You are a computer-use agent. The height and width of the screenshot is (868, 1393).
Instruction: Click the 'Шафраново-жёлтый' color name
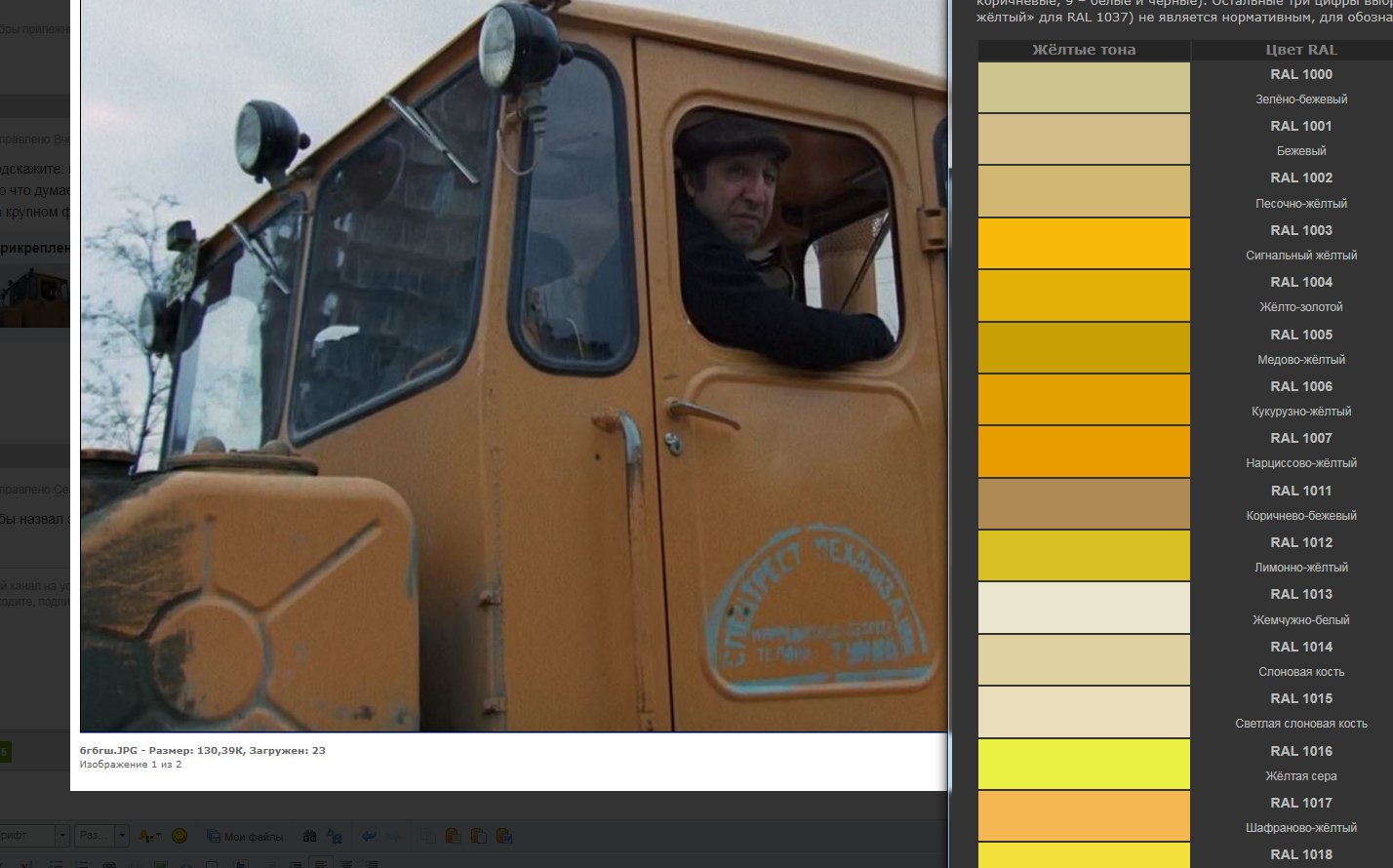point(1301,828)
